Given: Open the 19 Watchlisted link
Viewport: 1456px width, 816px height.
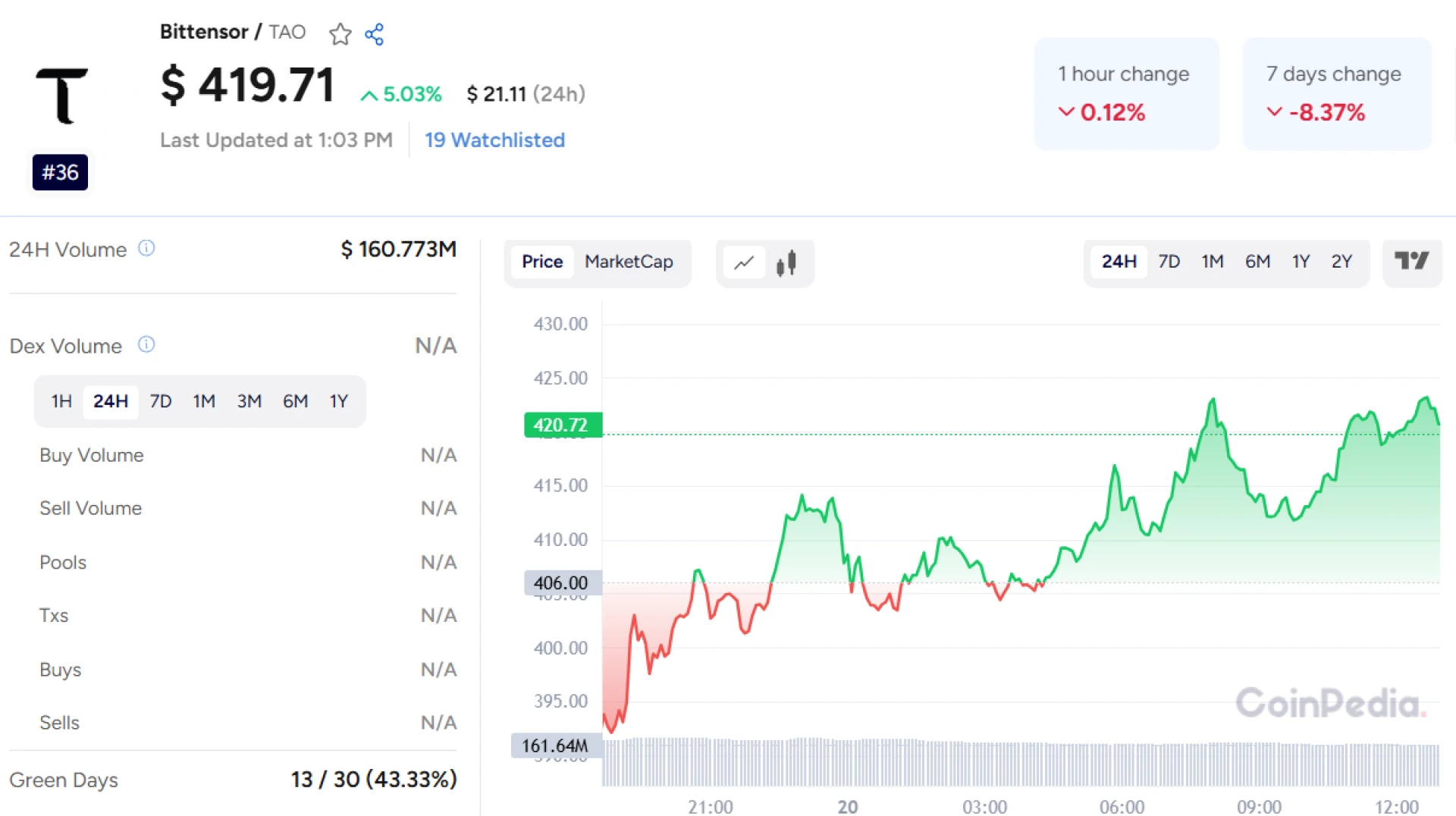Looking at the screenshot, I should coord(494,140).
